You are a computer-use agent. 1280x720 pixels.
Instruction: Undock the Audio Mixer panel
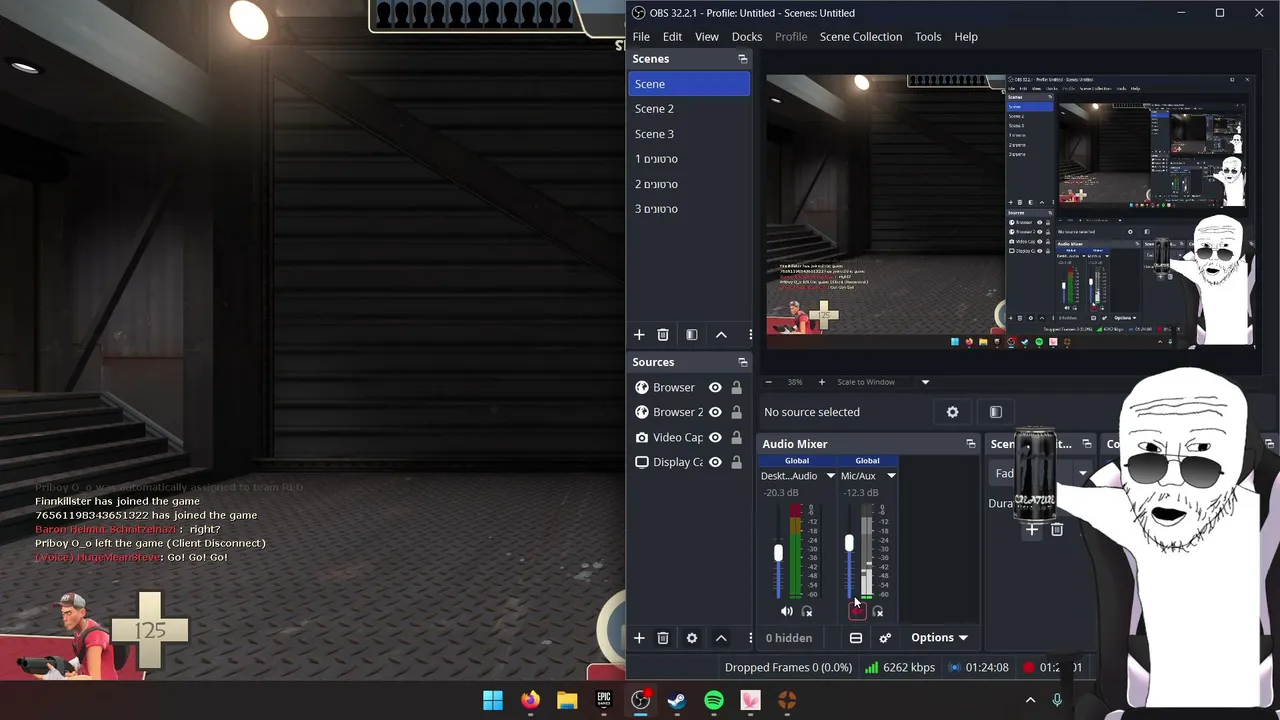point(971,444)
